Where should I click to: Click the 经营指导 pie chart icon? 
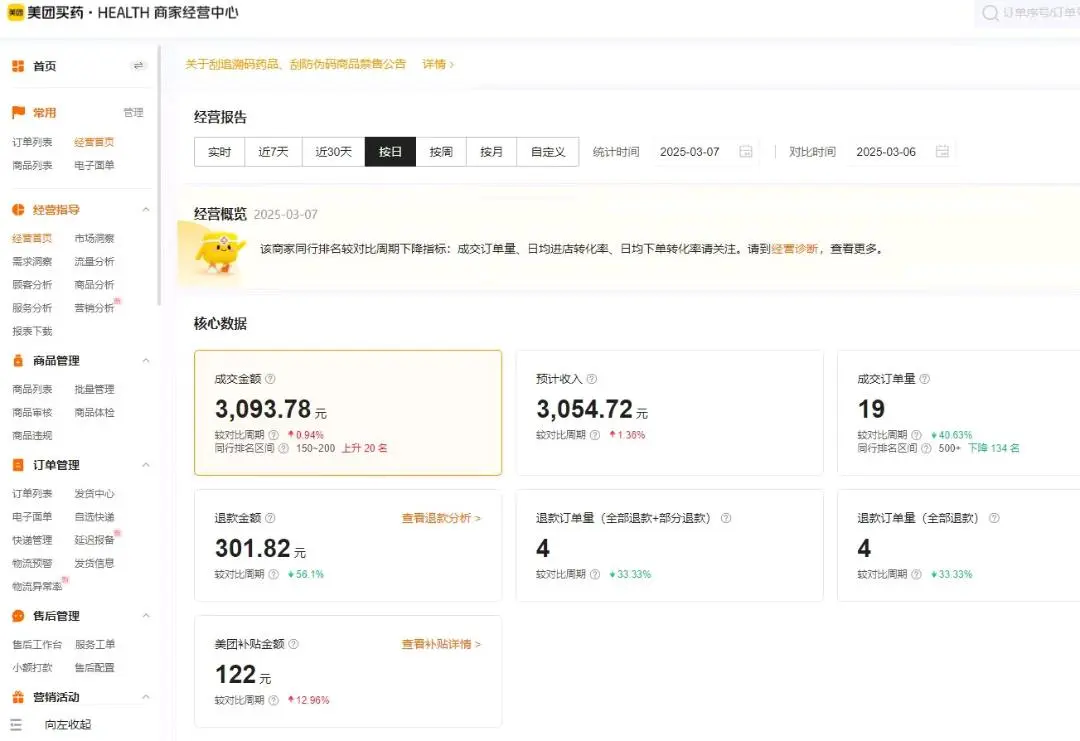tap(18, 209)
